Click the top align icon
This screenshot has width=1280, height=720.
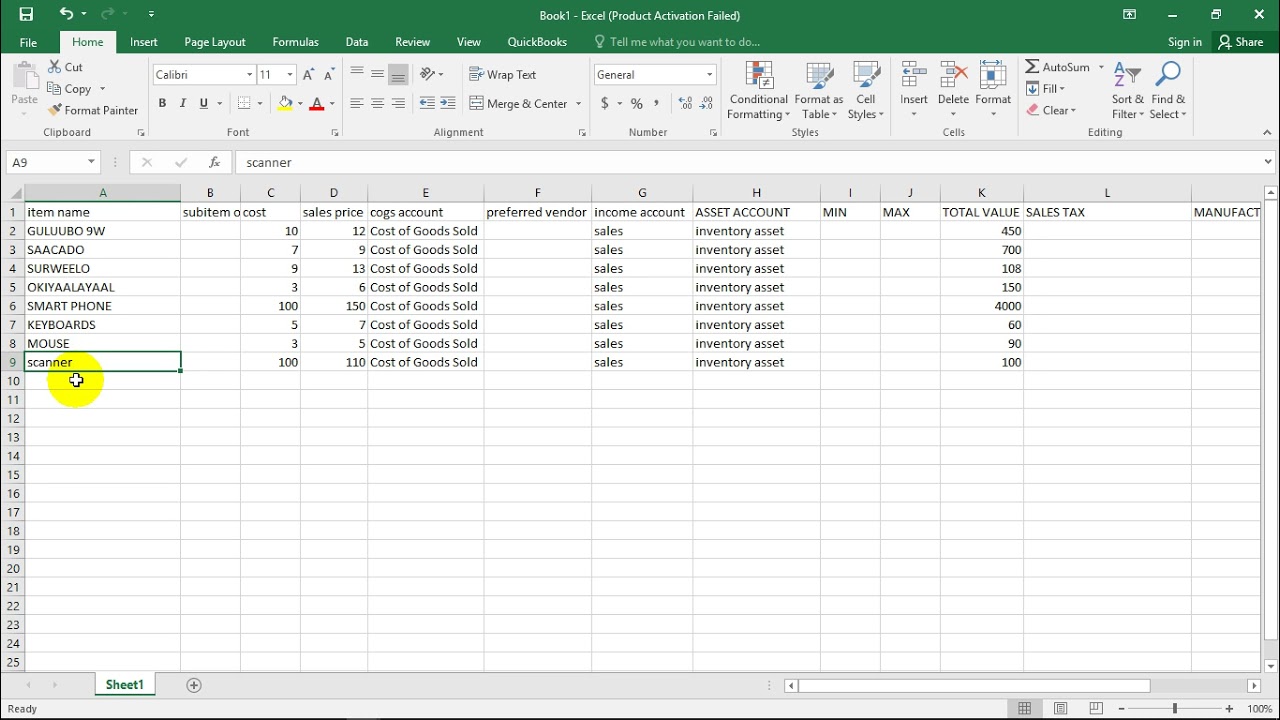[357, 75]
